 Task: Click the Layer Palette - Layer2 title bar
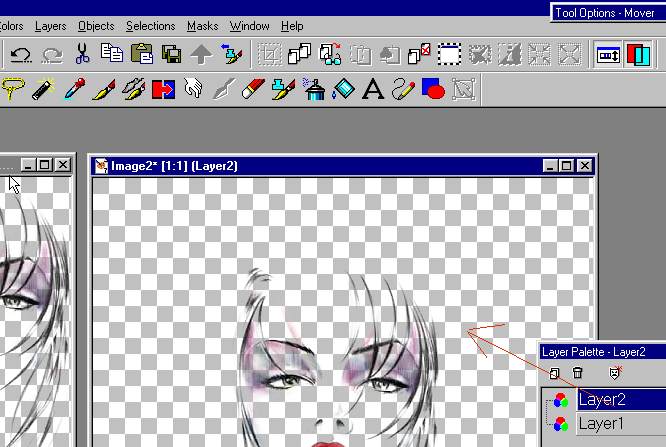pos(603,352)
